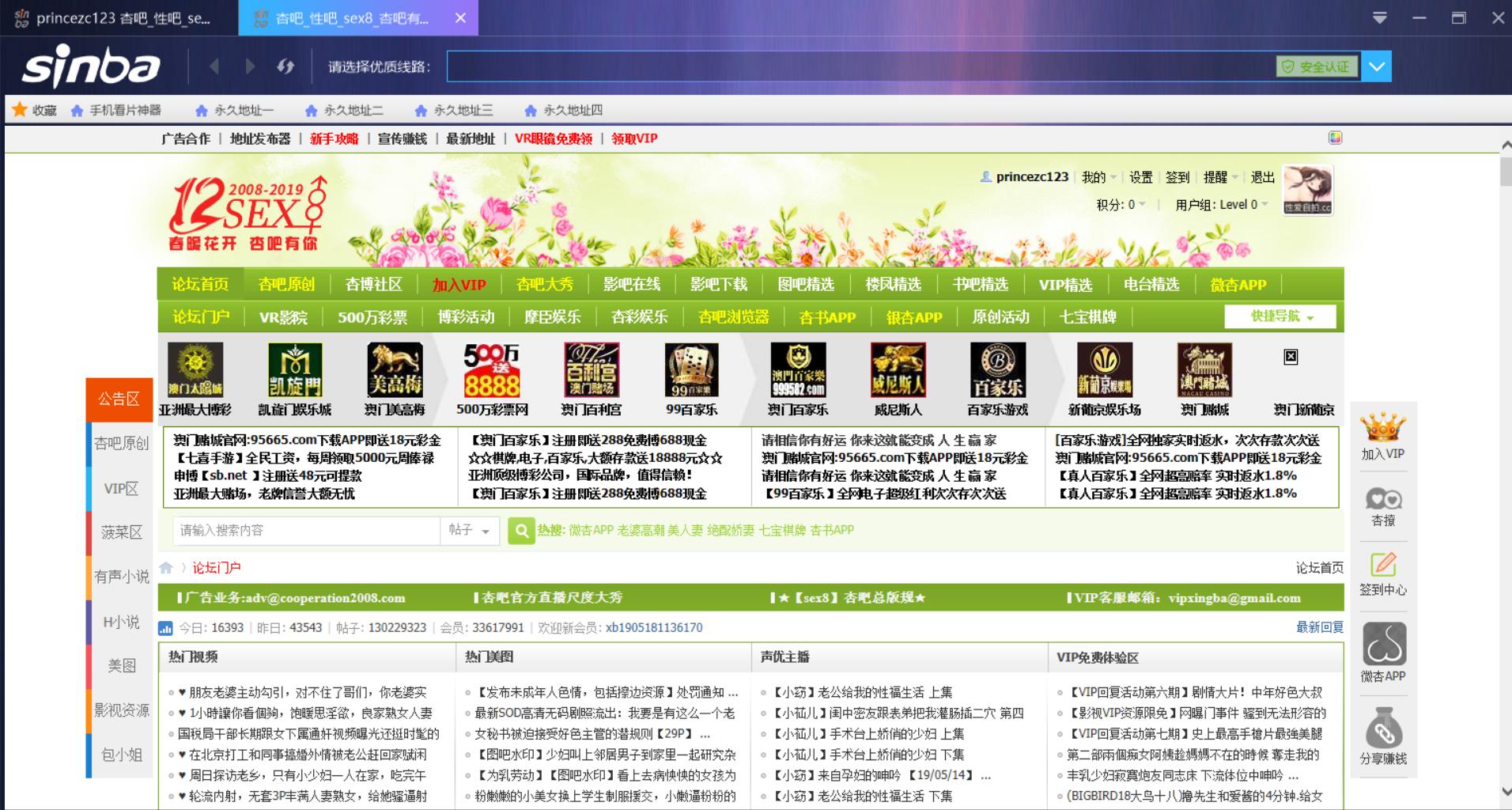Open the 公告区 section in the left sidebar
The width and height of the screenshot is (1512, 810).
tap(119, 399)
